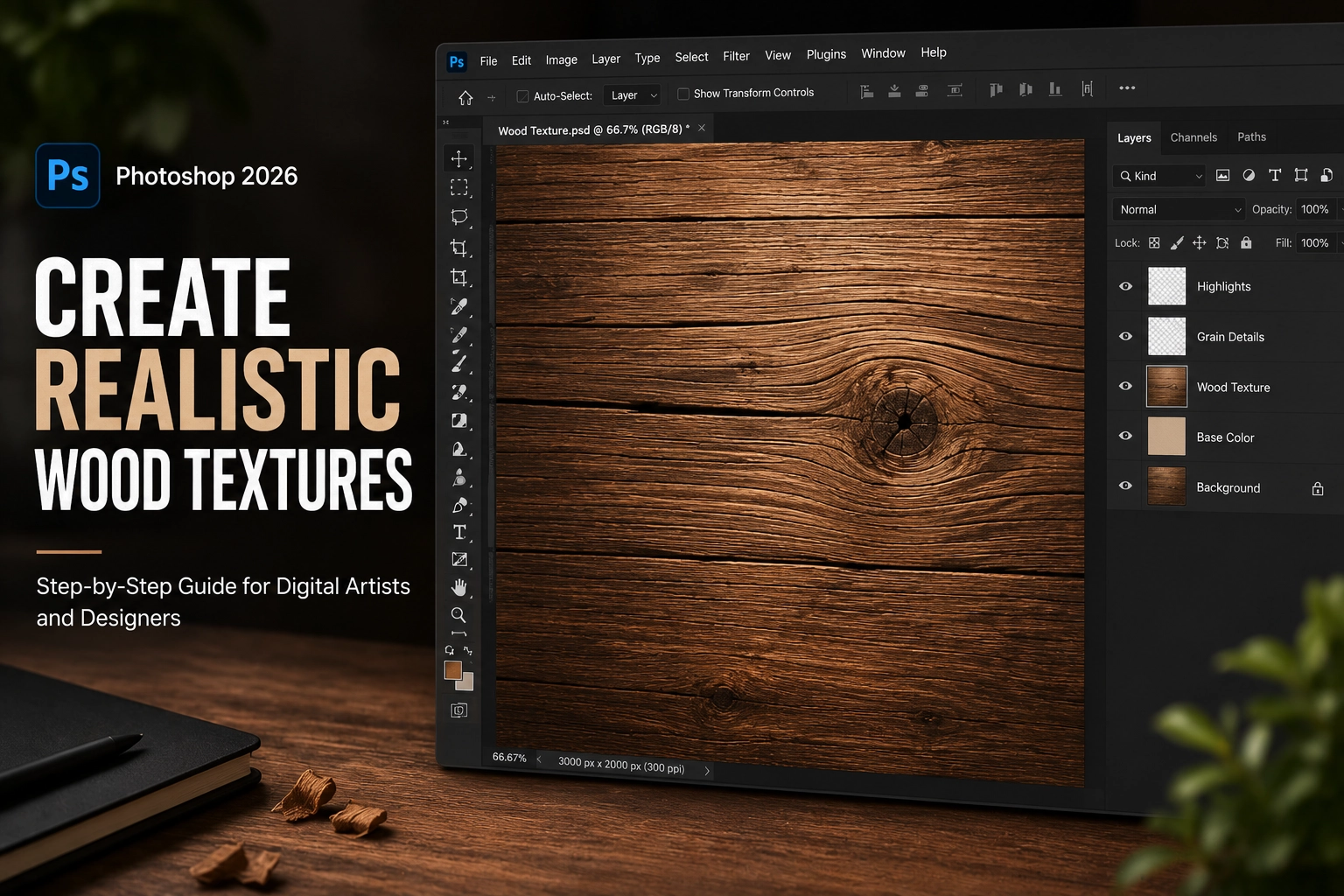1344x896 pixels.
Task: Lock transparent pixels checkerboard icon
Action: [1154, 243]
